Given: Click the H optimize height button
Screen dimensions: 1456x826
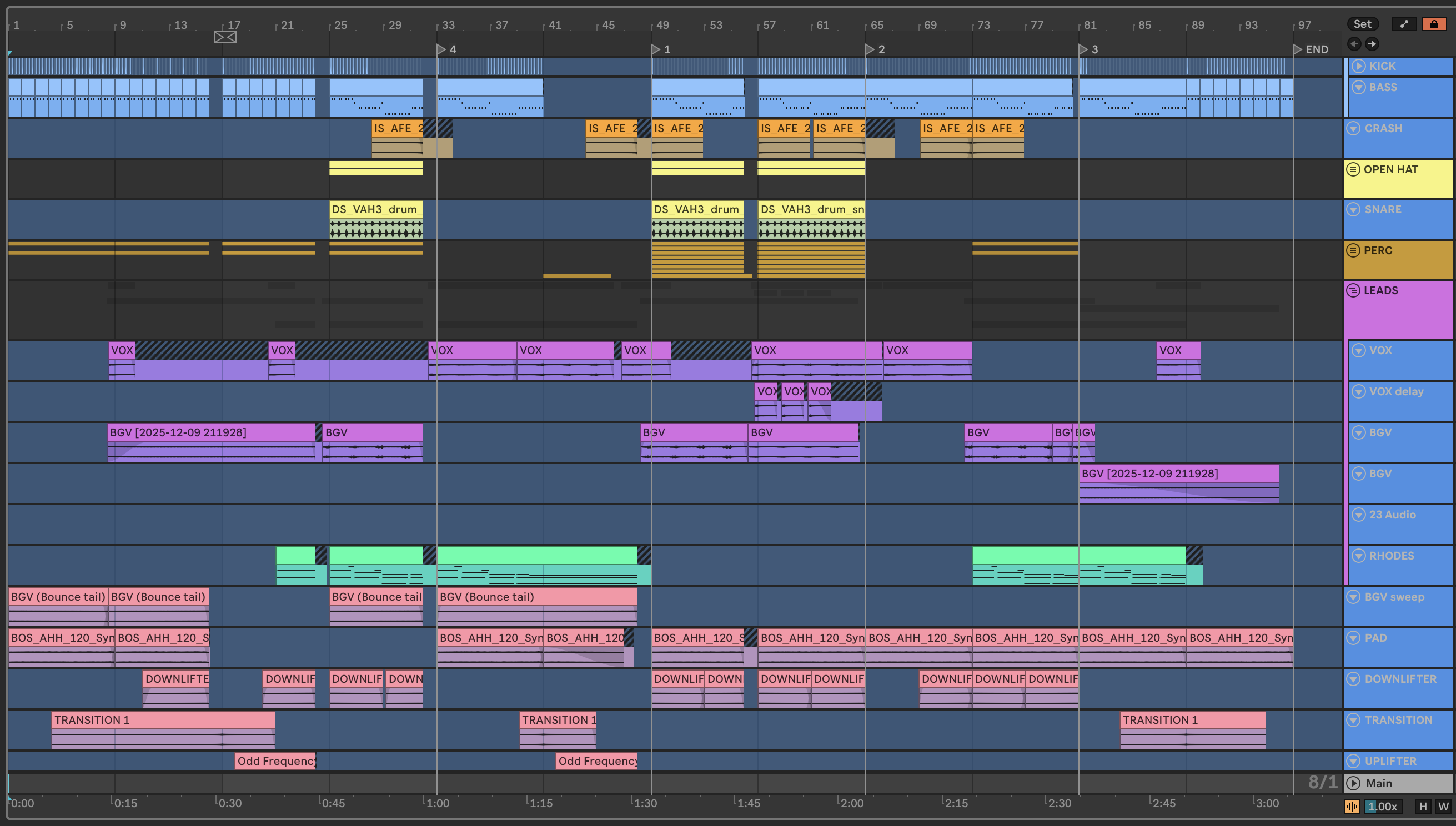Looking at the screenshot, I should click(x=1423, y=807).
